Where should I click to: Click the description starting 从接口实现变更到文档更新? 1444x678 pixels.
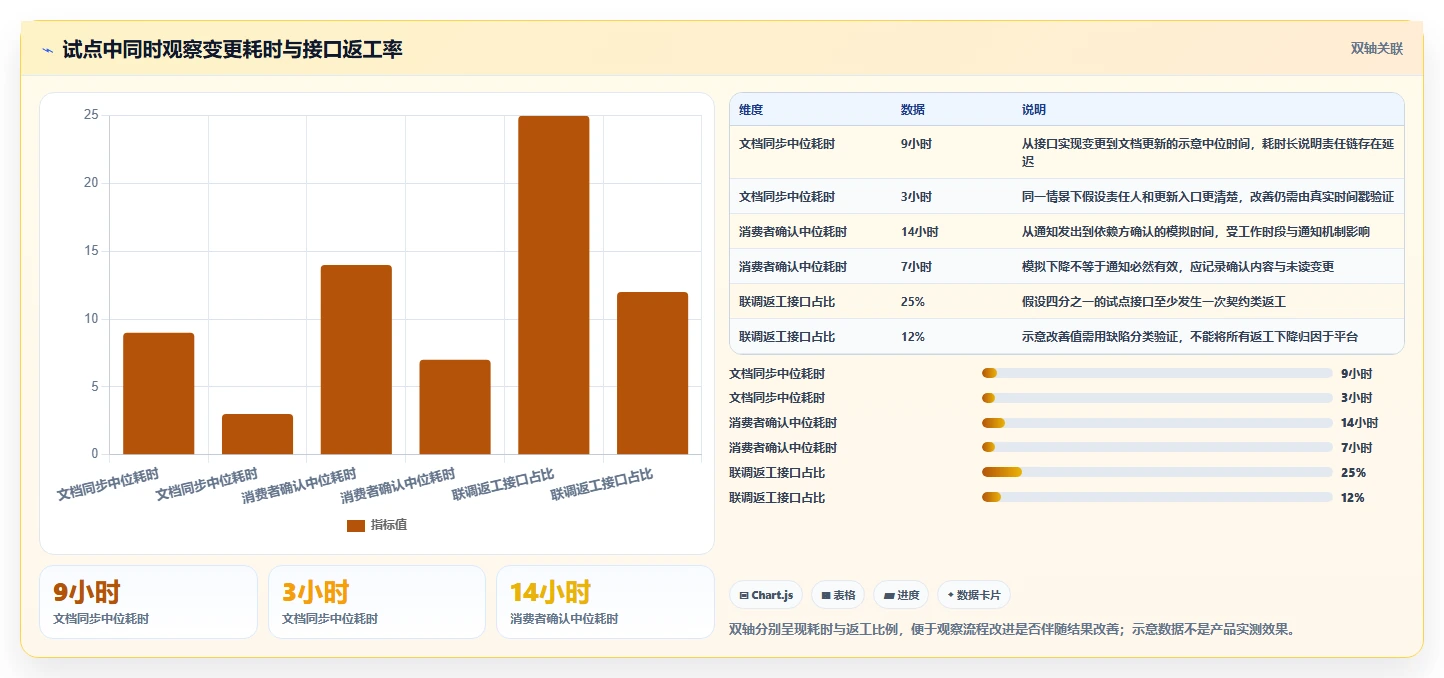(x=1208, y=152)
